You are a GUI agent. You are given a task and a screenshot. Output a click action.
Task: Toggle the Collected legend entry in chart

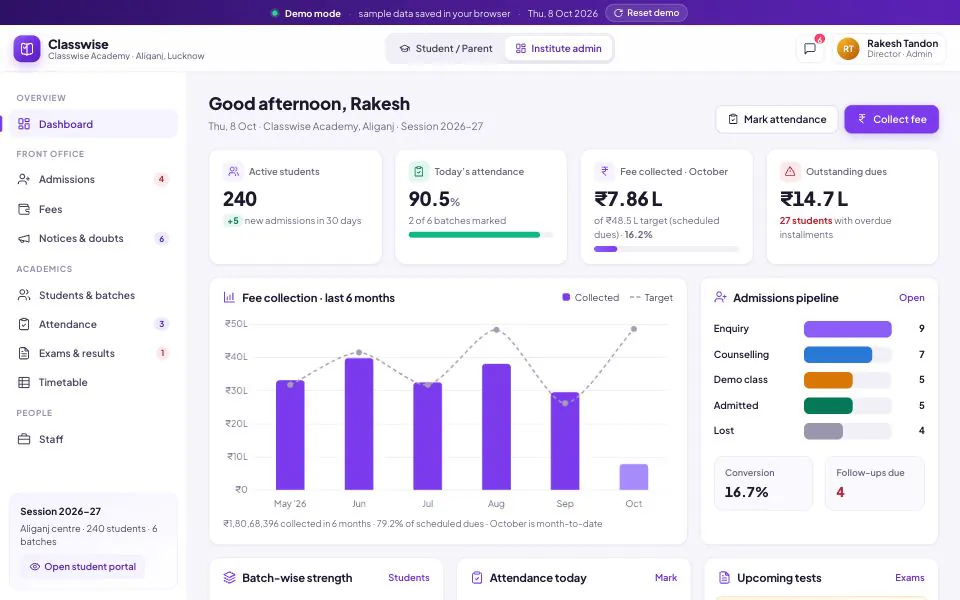click(x=590, y=298)
